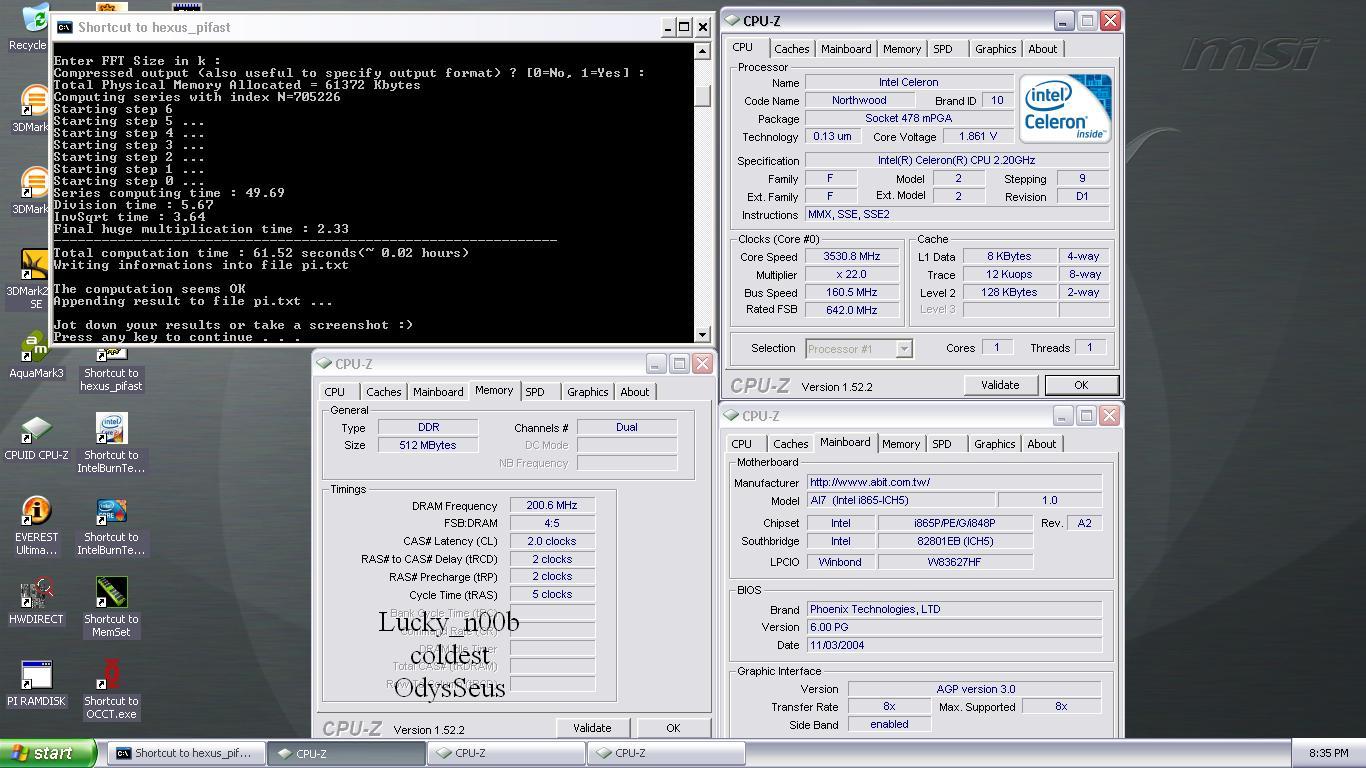1366x768 pixels.
Task: Click the Specification field Intel(R) Celeron(R) CPU 2.20GHz
Action: pos(957,160)
